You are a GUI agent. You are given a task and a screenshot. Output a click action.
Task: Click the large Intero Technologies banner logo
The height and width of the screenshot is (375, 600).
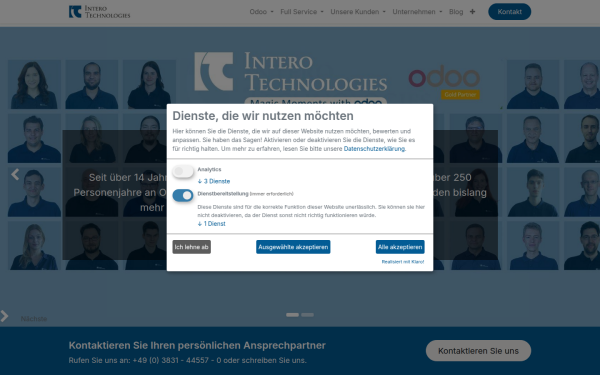click(x=291, y=72)
